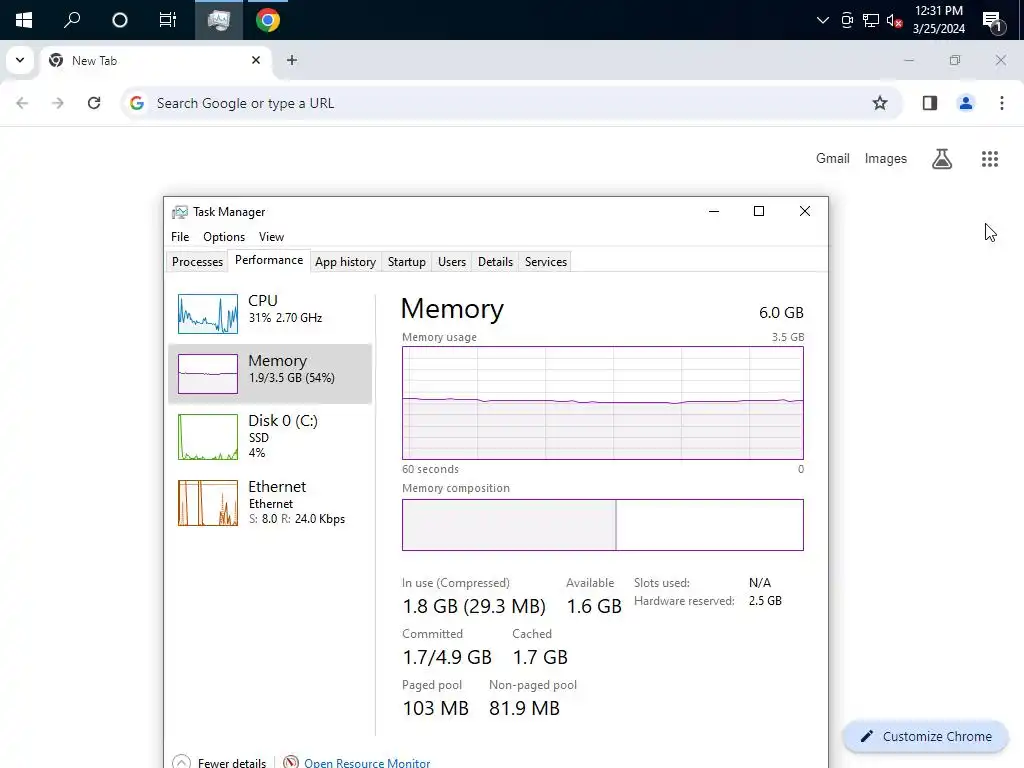The image size is (1024, 768).
Task: Show hidden system tray icons chevron
Action: pos(823,20)
